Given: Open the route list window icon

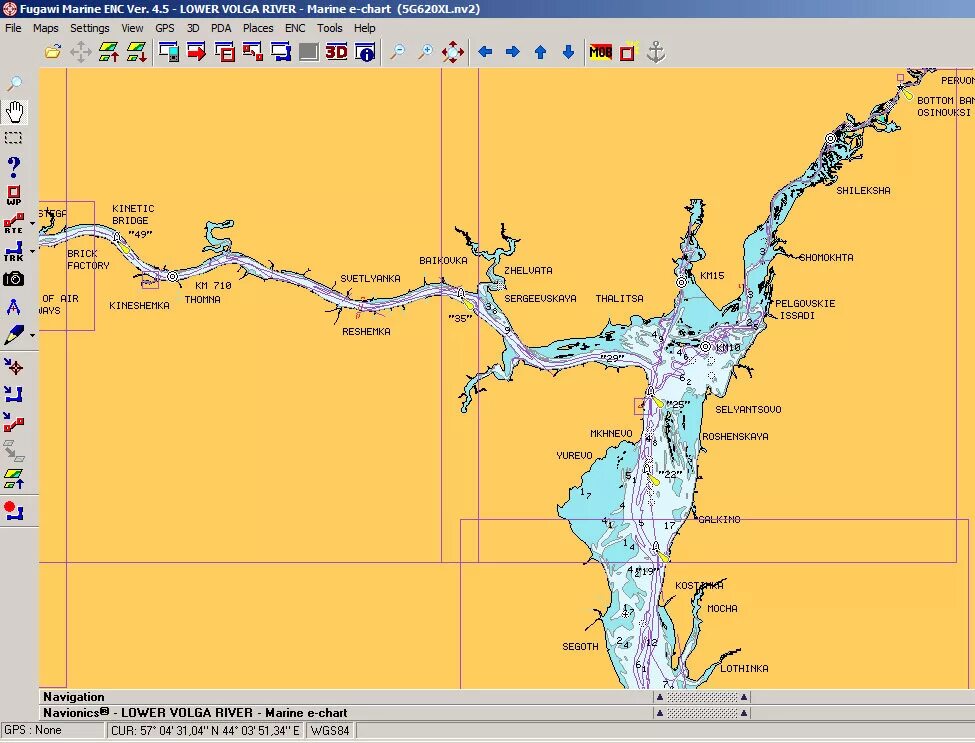Looking at the screenshot, I should click(252, 52).
